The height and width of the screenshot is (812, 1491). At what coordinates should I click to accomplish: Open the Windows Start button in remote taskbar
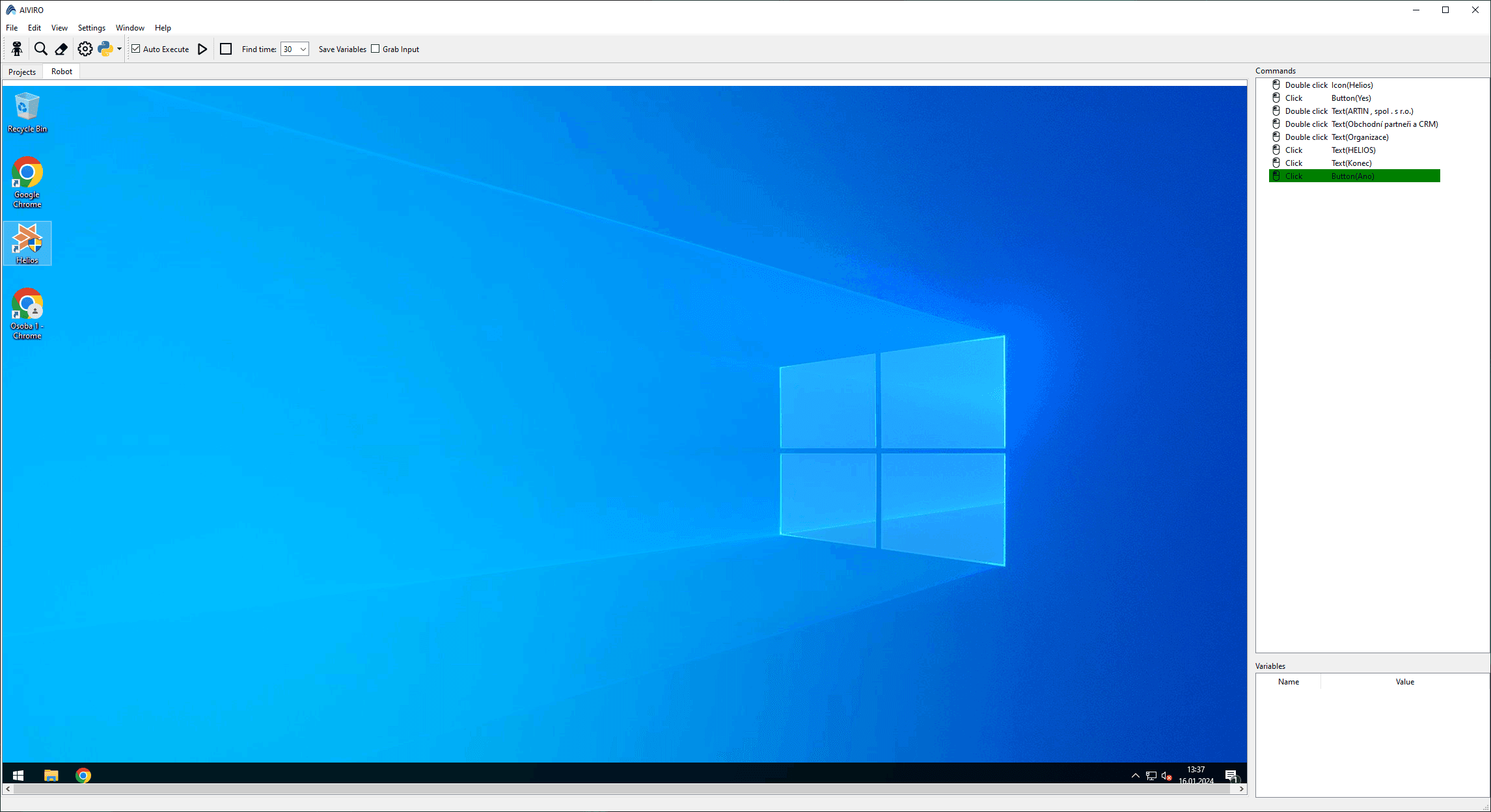point(18,775)
